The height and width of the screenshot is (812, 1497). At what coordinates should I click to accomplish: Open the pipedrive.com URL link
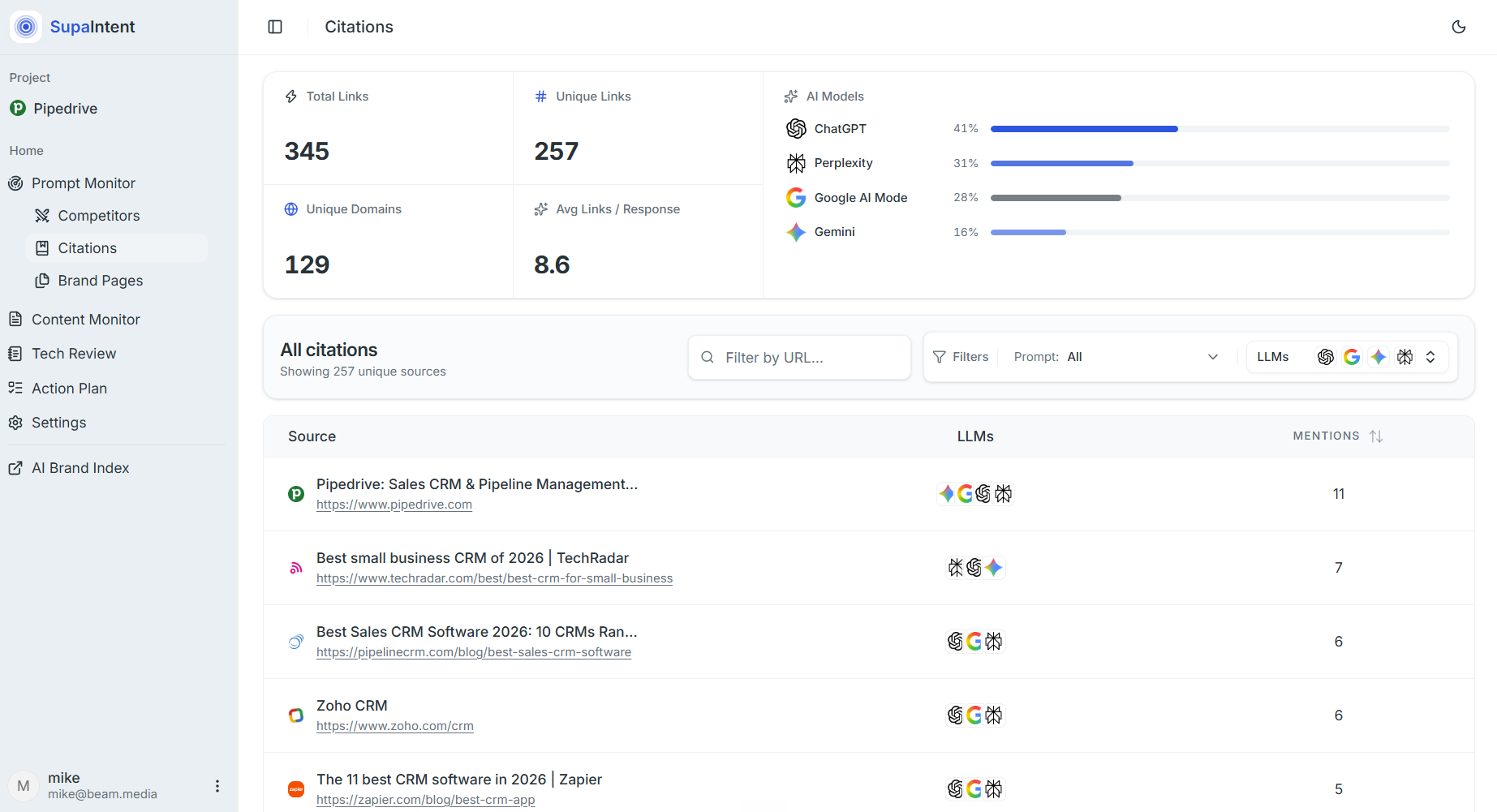394,505
